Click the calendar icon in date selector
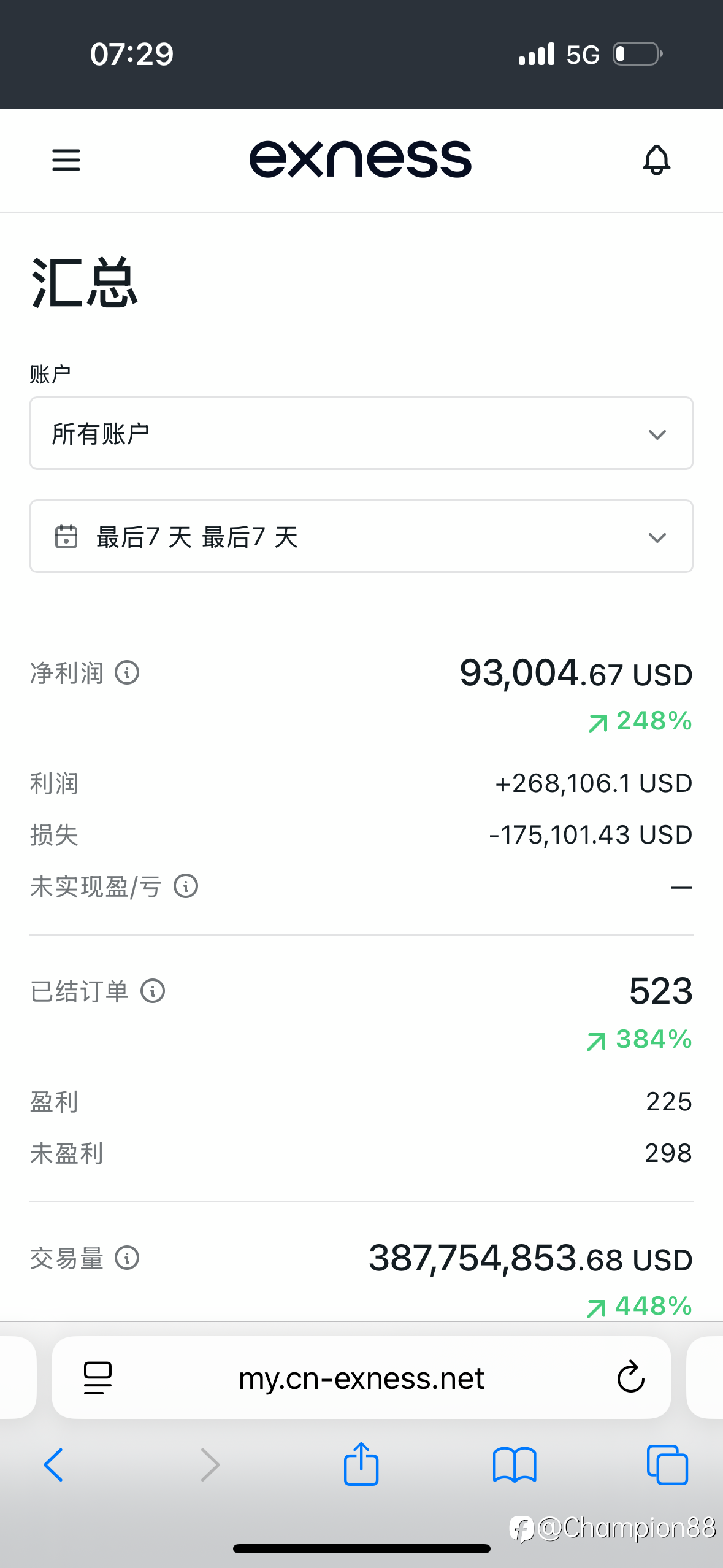 (66, 537)
